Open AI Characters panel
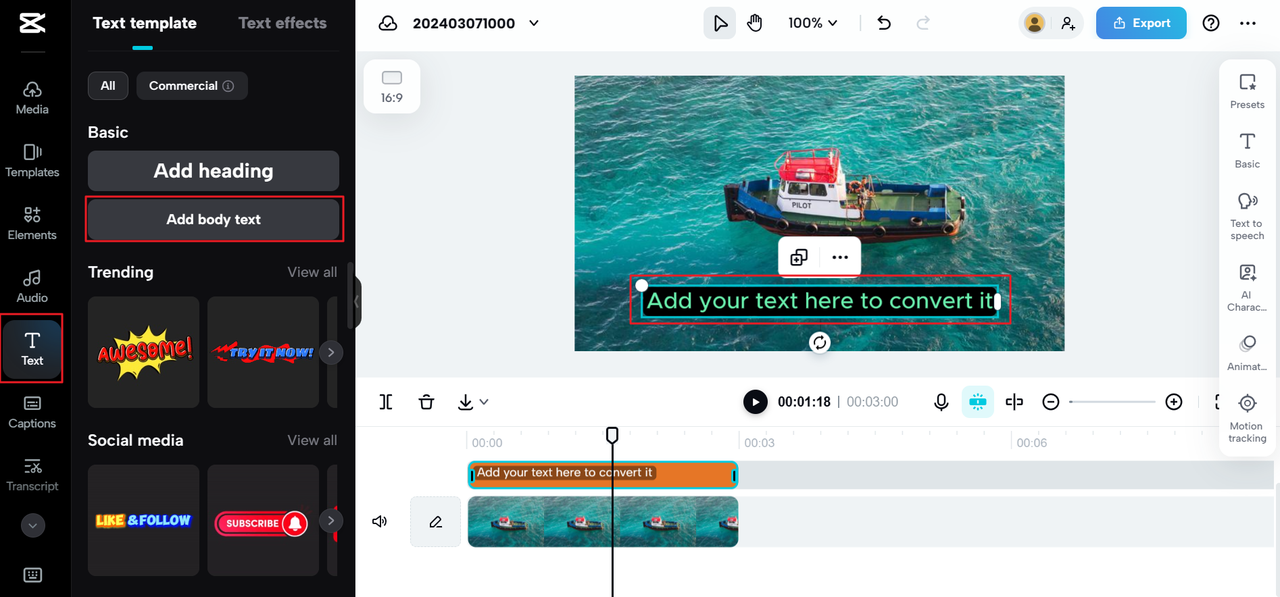 (1247, 288)
